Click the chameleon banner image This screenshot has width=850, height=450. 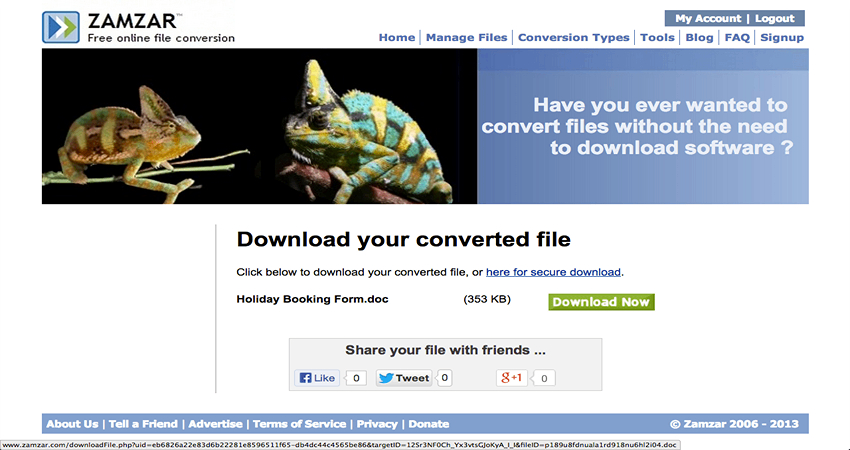click(259, 126)
